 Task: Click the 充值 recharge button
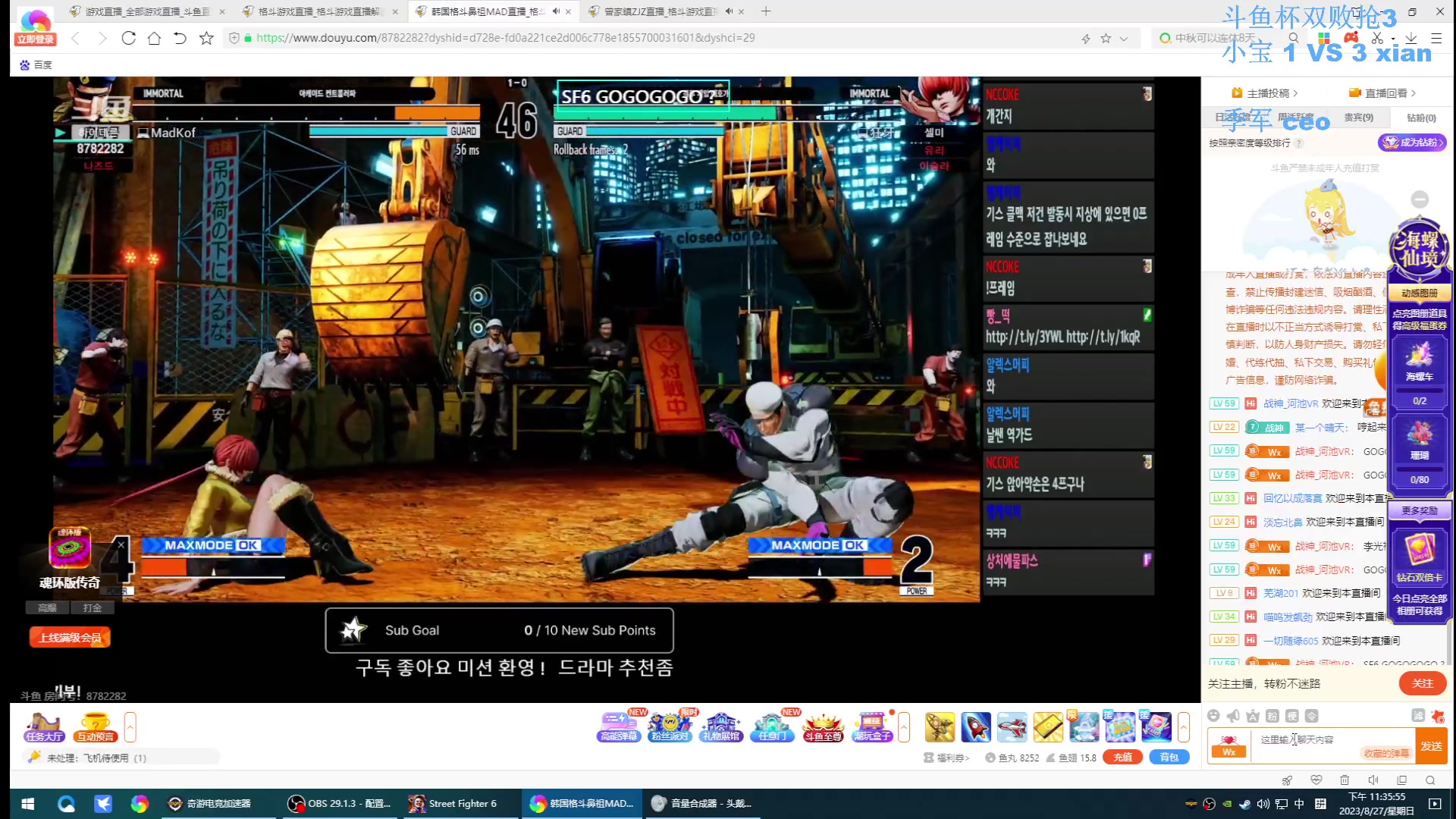pyautogui.click(x=1123, y=758)
